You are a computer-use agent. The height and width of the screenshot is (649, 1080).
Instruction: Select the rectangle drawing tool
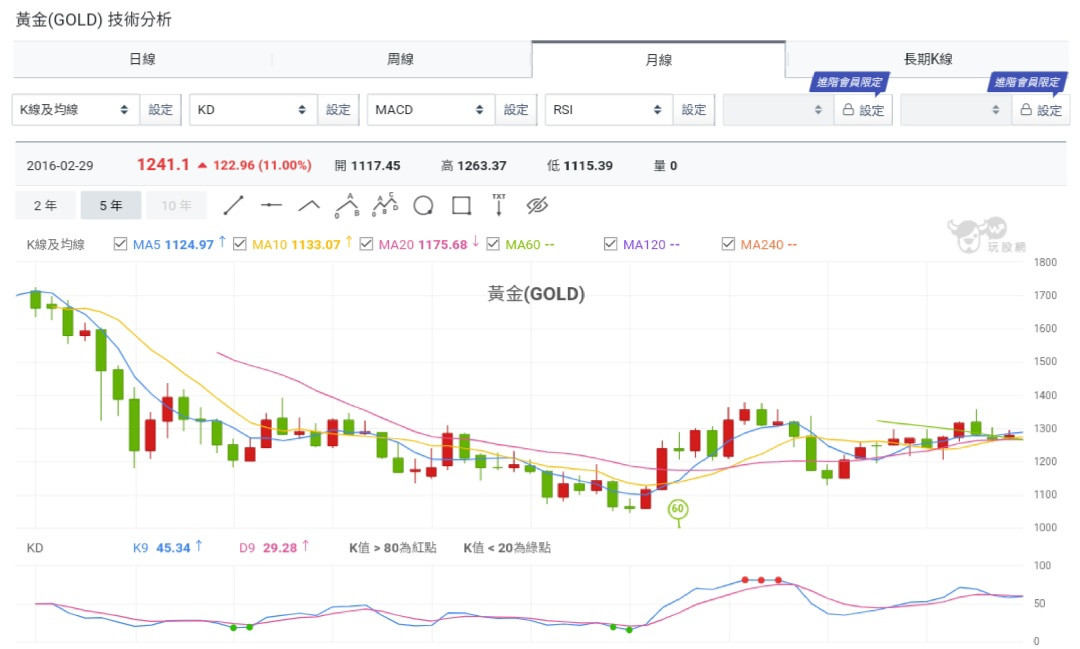click(461, 206)
